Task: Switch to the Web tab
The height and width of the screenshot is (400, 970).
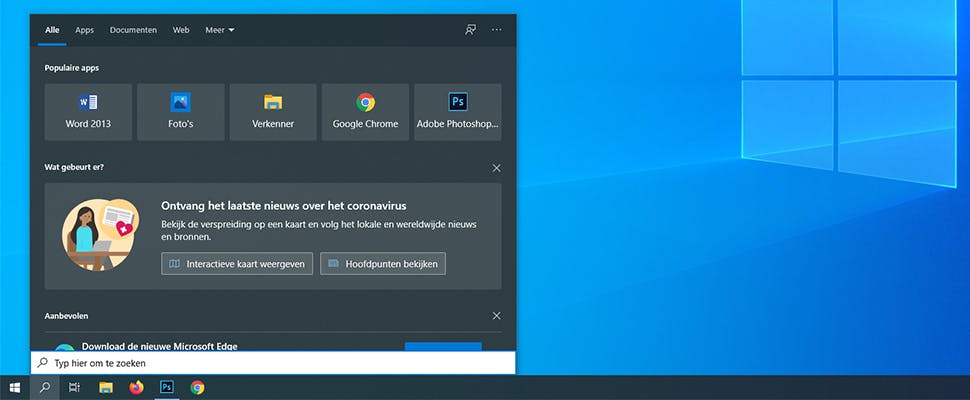Action: click(181, 30)
